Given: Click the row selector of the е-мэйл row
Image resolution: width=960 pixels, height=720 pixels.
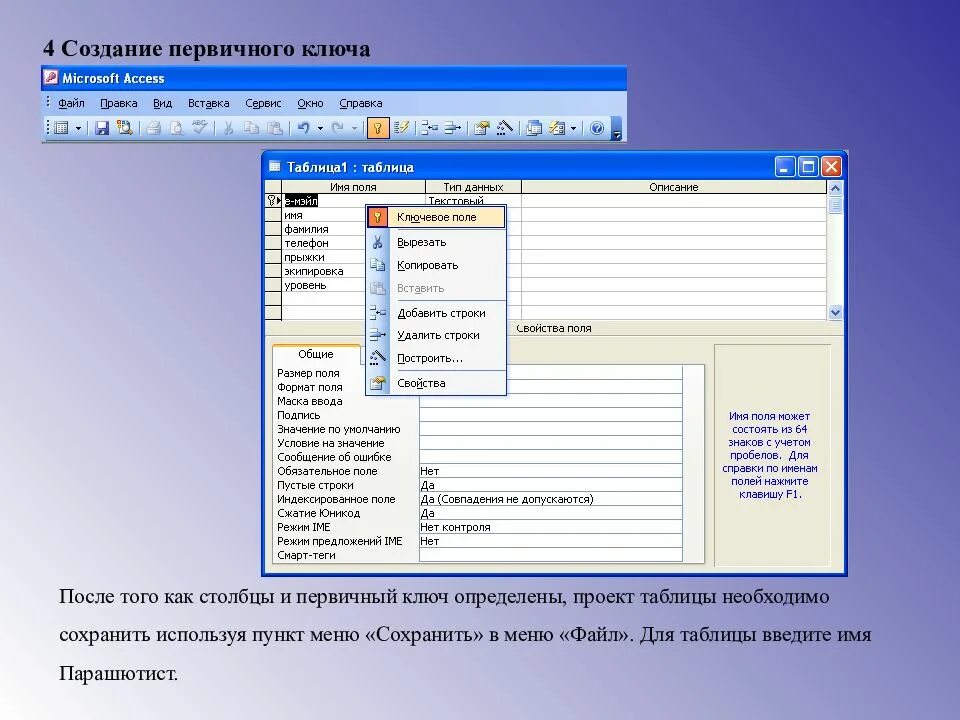Looking at the screenshot, I should tap(273, 201).
